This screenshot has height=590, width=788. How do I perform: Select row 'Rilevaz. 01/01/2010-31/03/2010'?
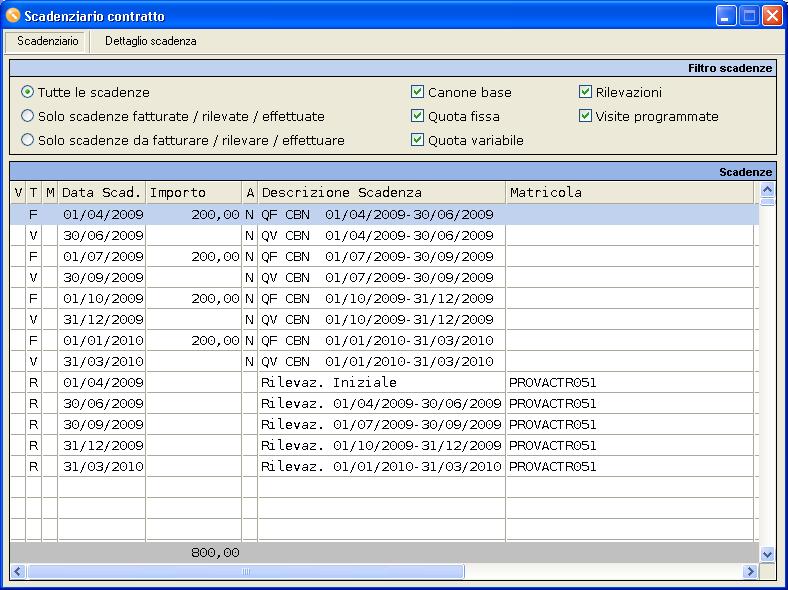click(384, 467)
